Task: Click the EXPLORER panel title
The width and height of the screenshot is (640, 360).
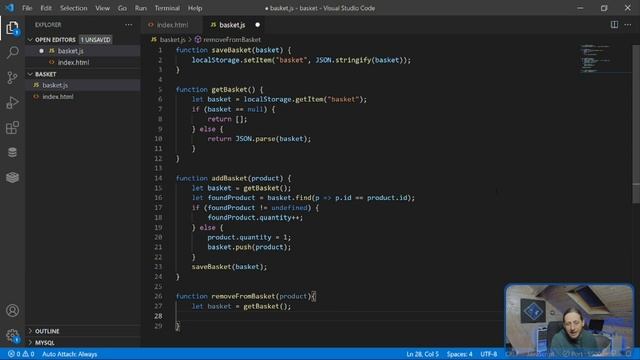Action: [48, 25]
